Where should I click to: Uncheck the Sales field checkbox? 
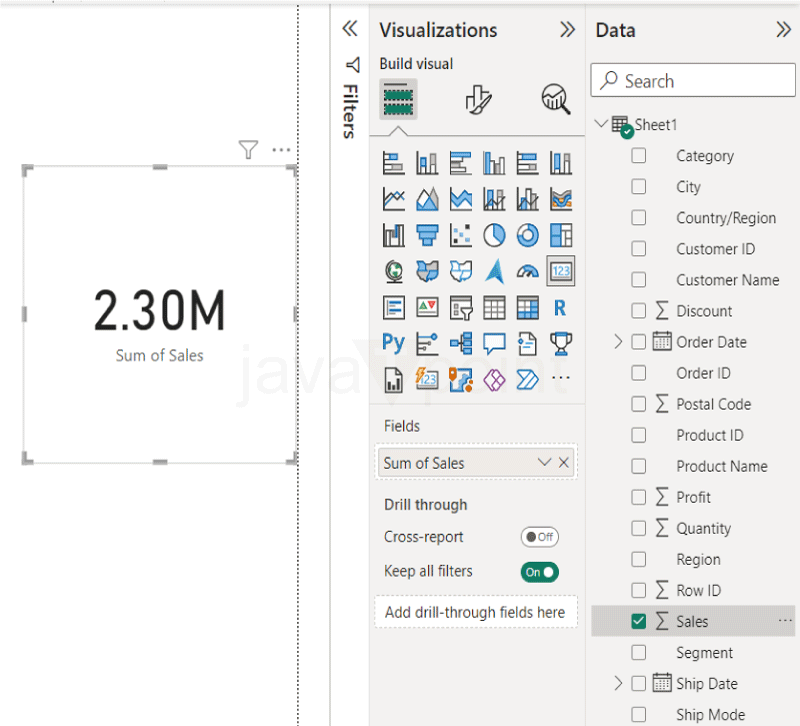[x=638, y=621]
